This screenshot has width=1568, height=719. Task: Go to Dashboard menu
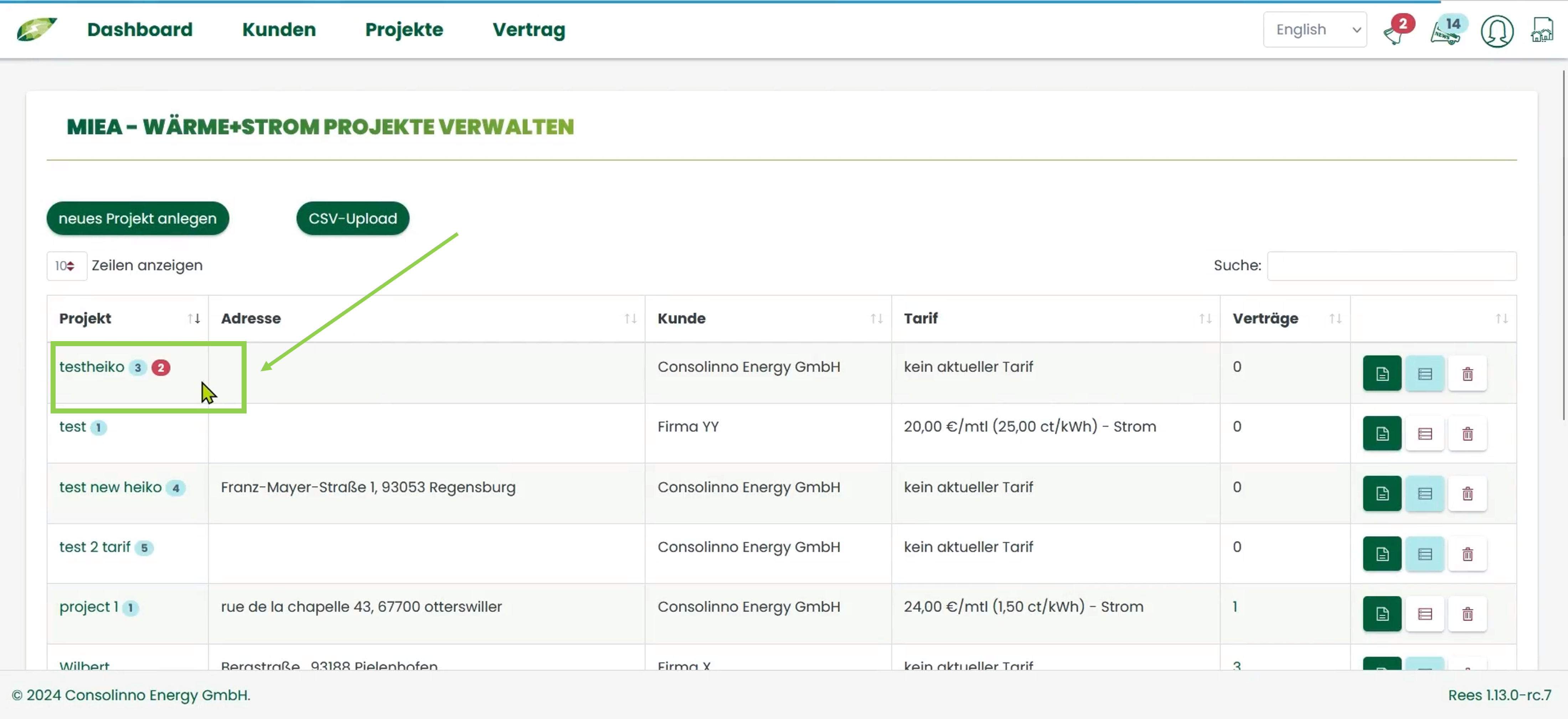coord(139,29)
